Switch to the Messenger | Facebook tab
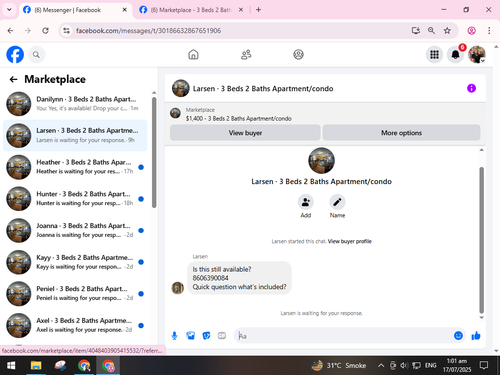 (x=68, y=10)
